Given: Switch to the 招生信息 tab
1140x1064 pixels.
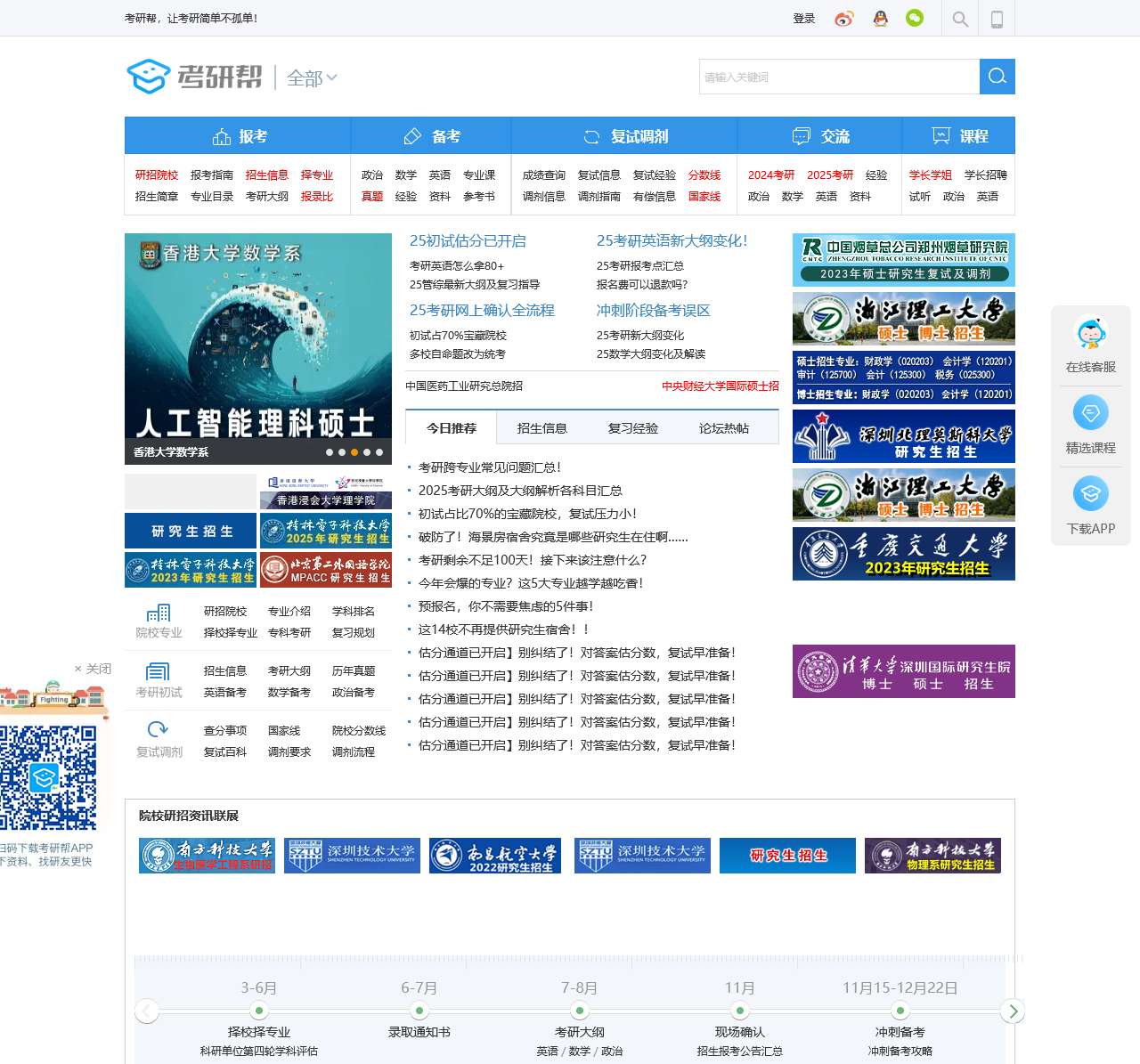Looking at the screenshot, I should point(542,428).
